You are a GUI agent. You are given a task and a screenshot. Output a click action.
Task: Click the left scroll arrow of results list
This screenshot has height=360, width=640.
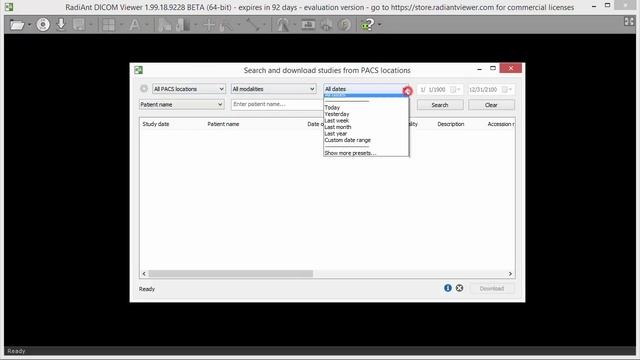pyautogui.click(x=144, y=274)
